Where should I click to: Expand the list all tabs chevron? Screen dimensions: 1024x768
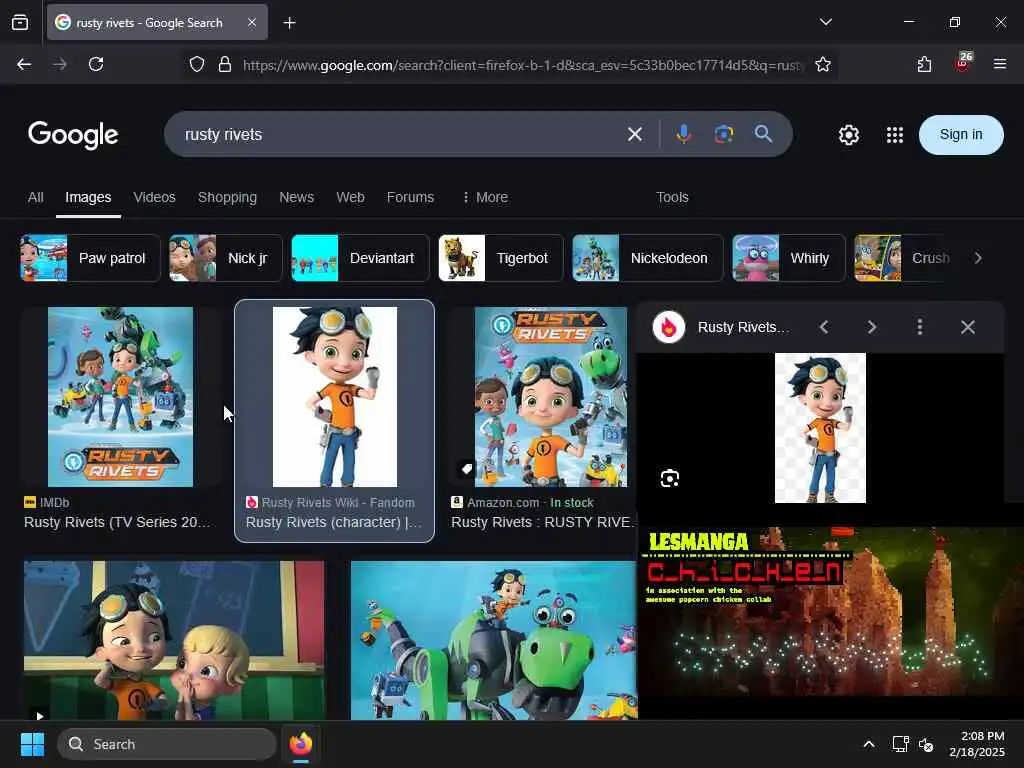[x=825, y=22]
